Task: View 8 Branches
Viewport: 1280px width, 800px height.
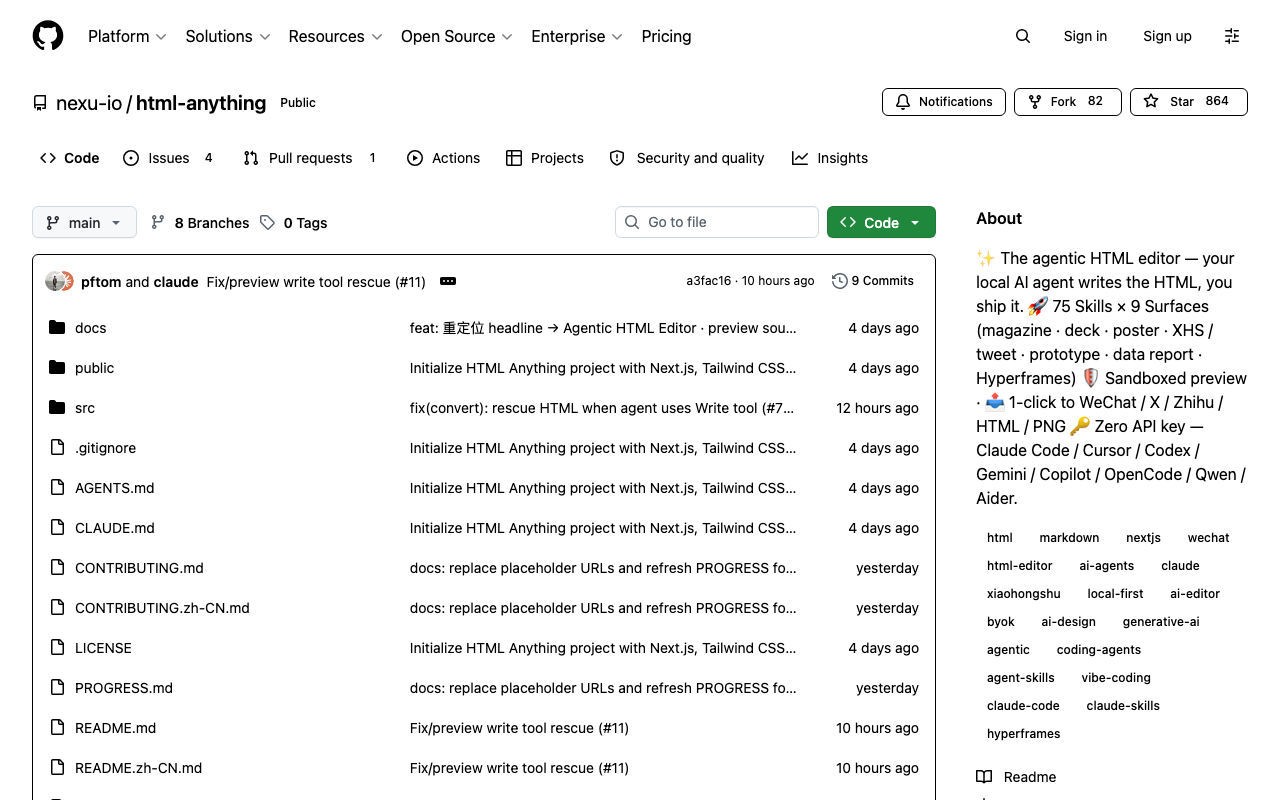Action: tap(200, 223)
